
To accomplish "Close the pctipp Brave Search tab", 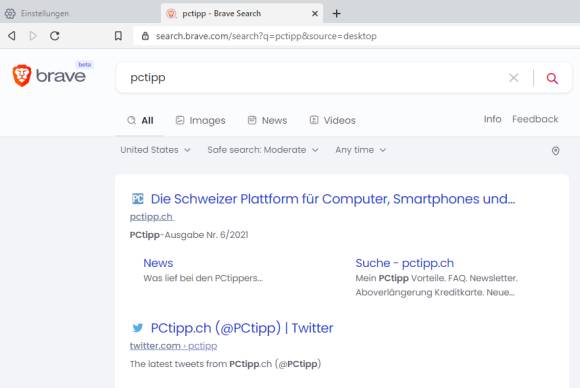I will 315,14.
